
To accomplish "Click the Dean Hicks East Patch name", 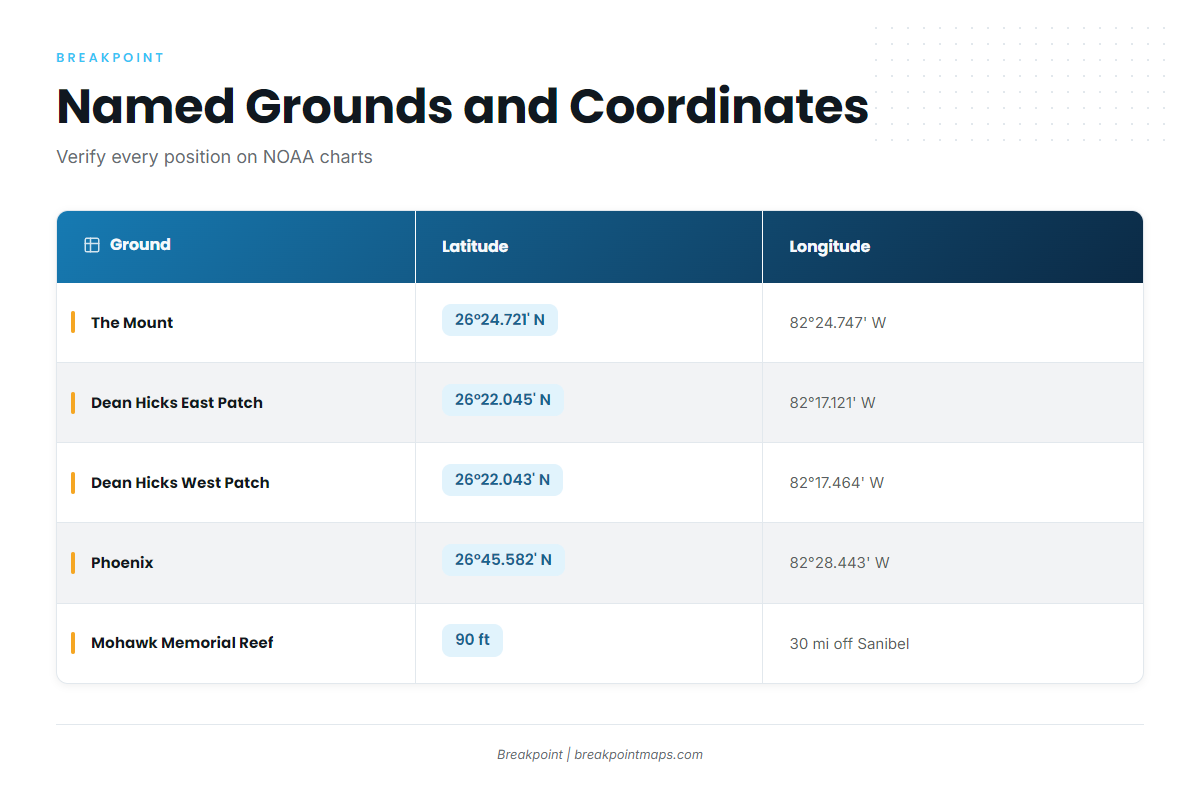I will pos(177,403).
